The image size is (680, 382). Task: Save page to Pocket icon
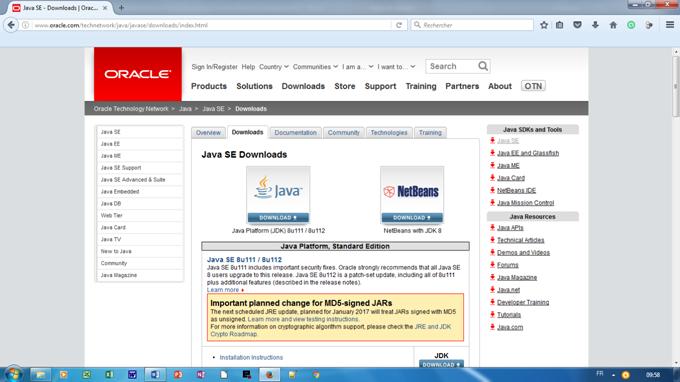point(577,25)
